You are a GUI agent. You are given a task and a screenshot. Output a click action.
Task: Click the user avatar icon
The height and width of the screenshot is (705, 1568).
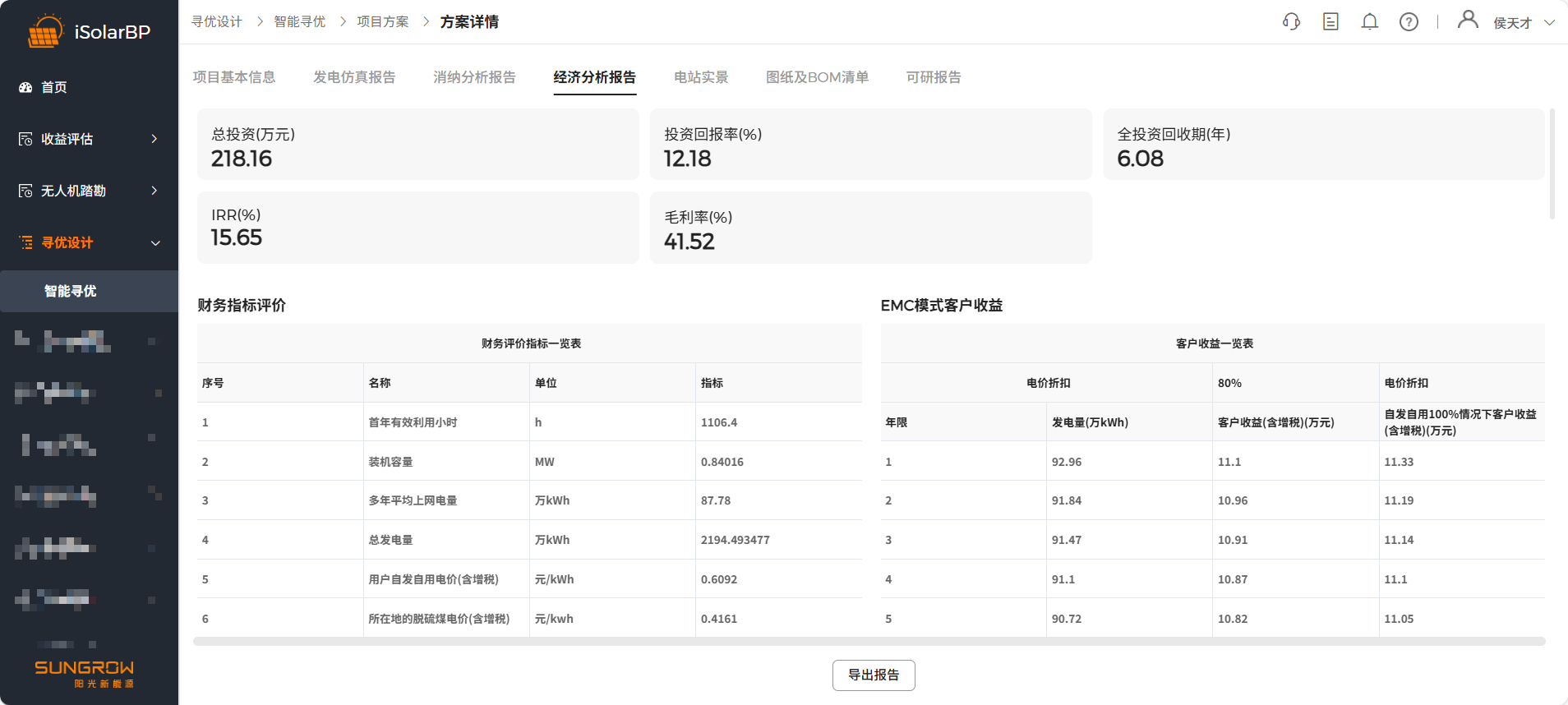pyautogui.click(x=1467, y=20)
